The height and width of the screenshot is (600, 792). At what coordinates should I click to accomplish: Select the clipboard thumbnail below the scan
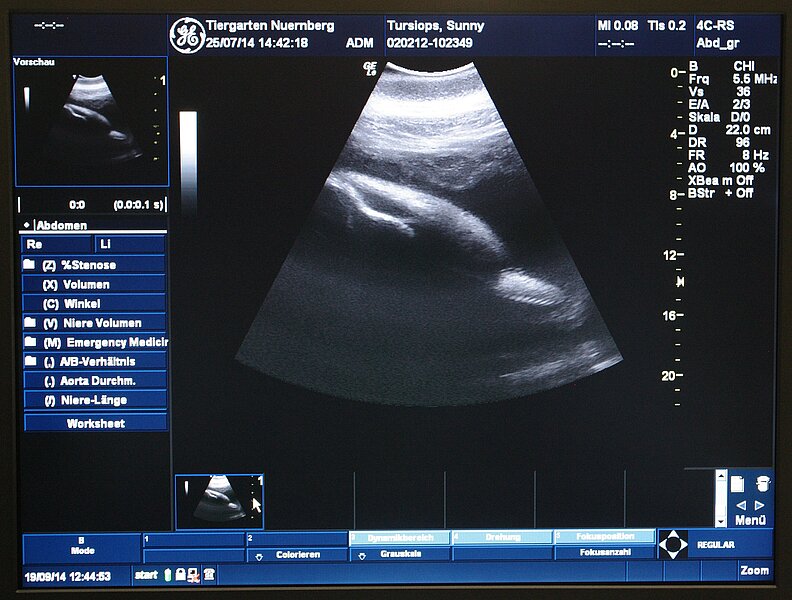pos(219,500)
